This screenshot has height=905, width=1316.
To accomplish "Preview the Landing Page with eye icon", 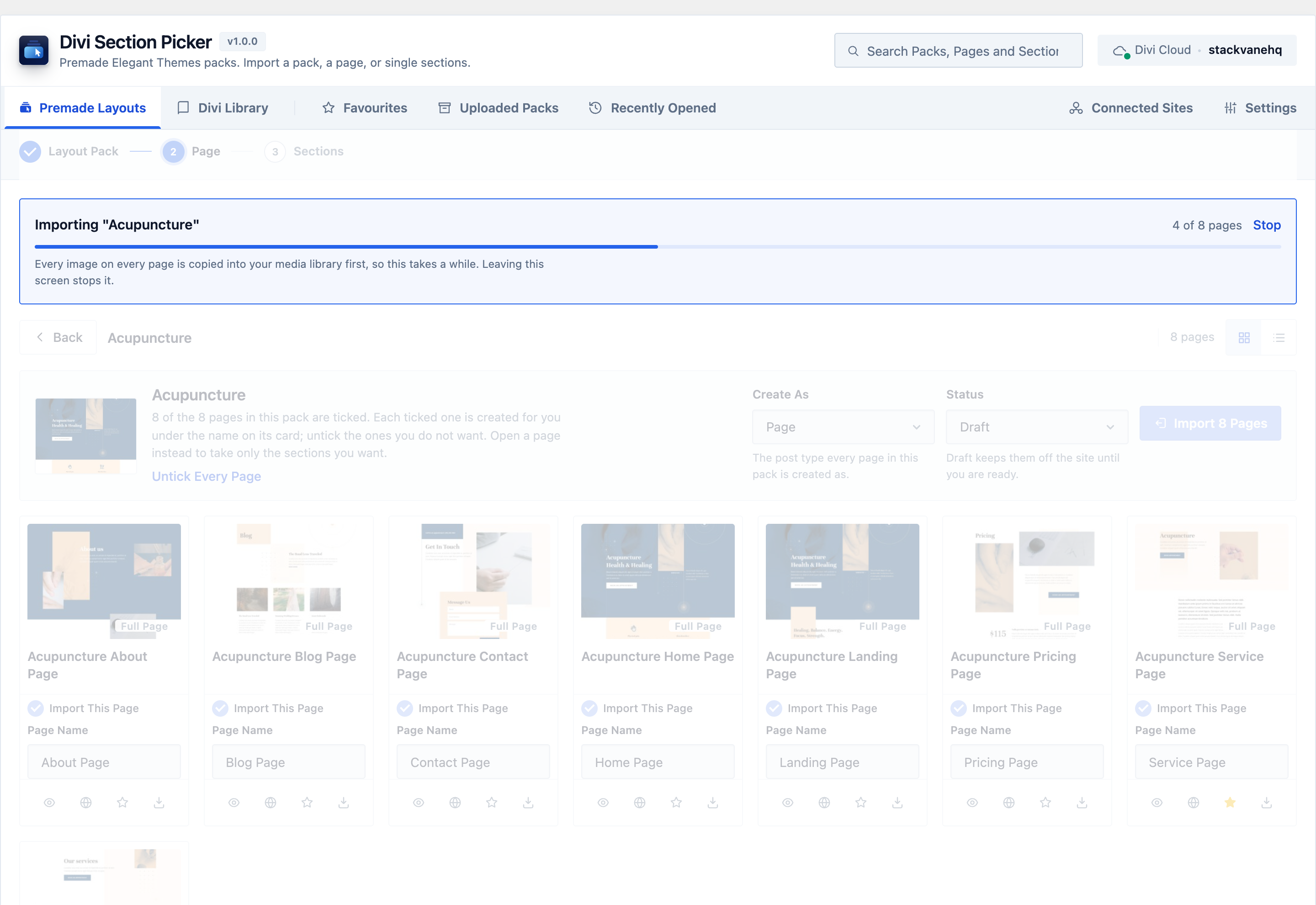I will click(788, 802).
